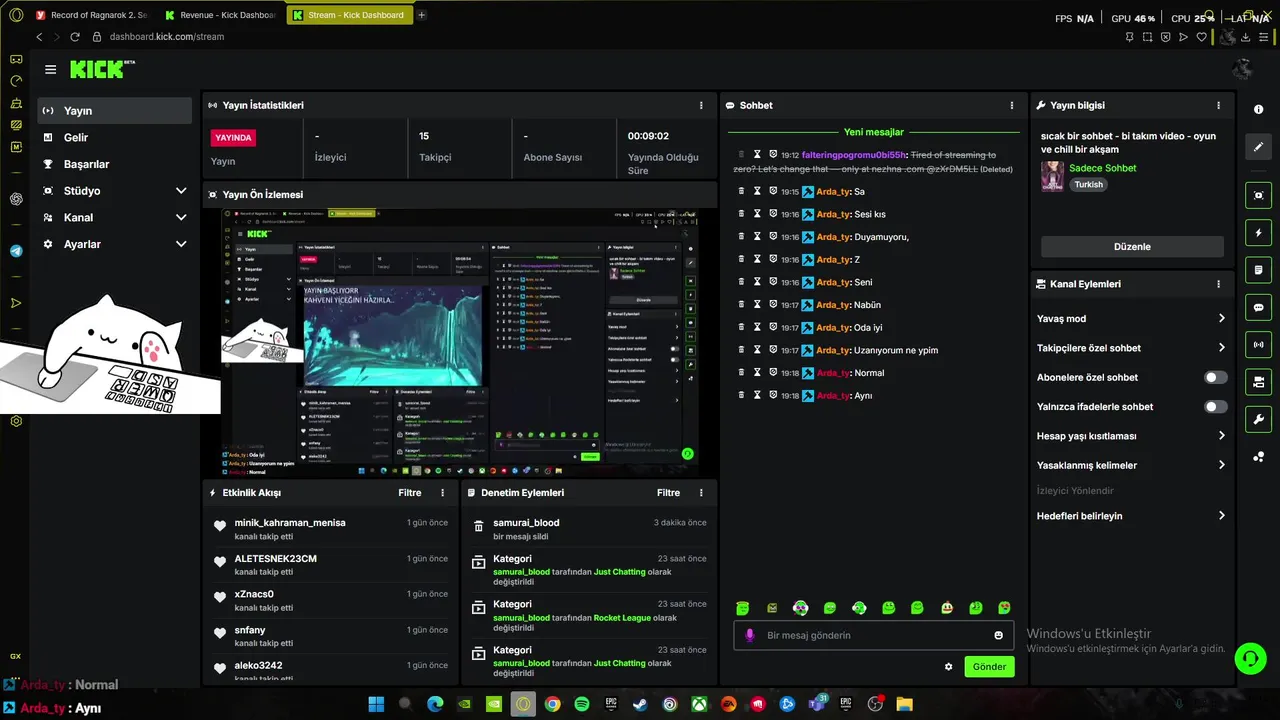This screenshot has height=720, width=1280.
Task: Select Yayın in left navigation
Action: [x=115, y=111]
